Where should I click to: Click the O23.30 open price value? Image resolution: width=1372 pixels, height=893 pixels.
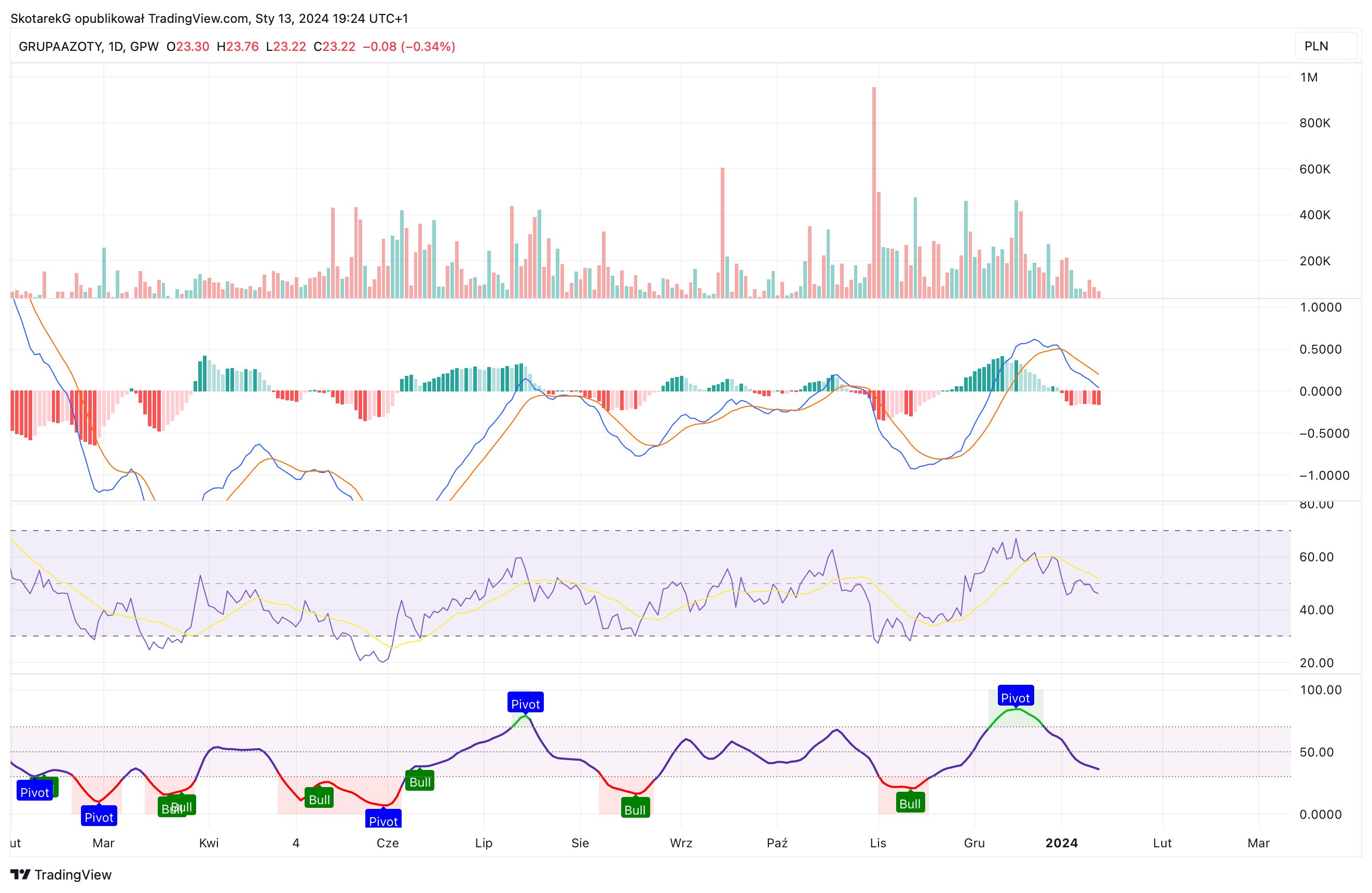(x=188, y=47)
